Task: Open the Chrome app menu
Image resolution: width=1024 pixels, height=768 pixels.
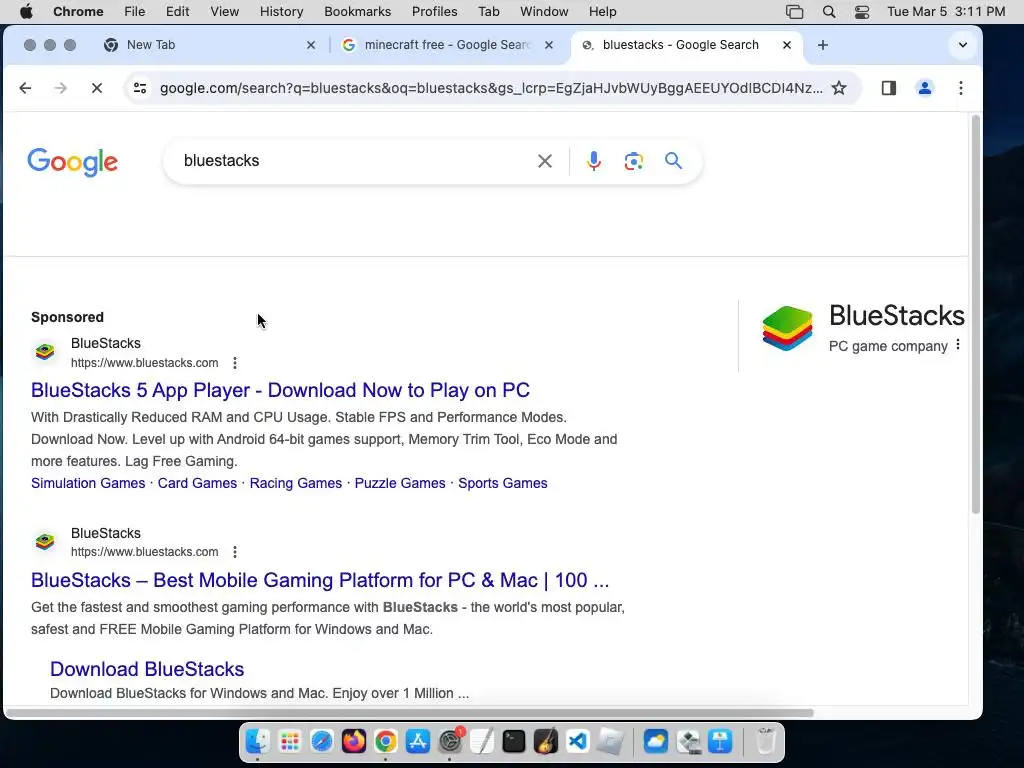Action: (78, 12)
